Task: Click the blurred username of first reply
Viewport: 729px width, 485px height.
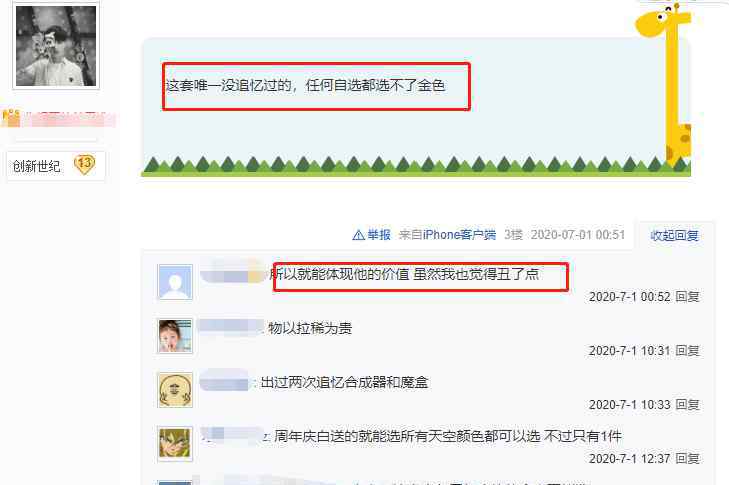Action: point(232,273)
